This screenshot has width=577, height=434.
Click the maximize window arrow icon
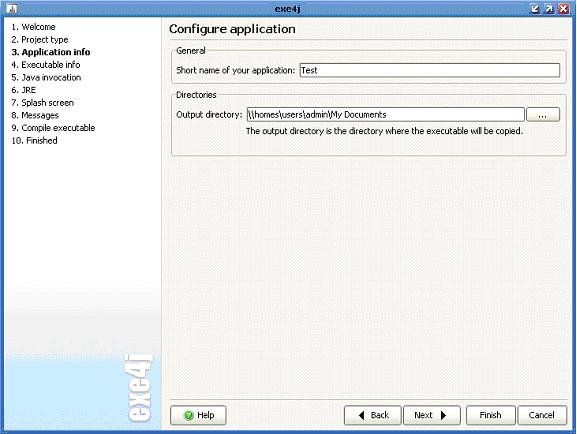[x=549, y=9]
